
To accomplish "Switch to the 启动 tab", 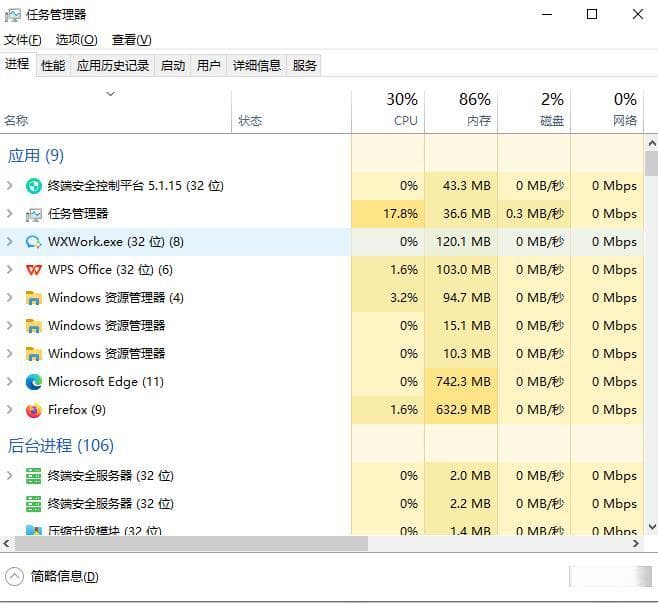I will (x=172, y=65).
